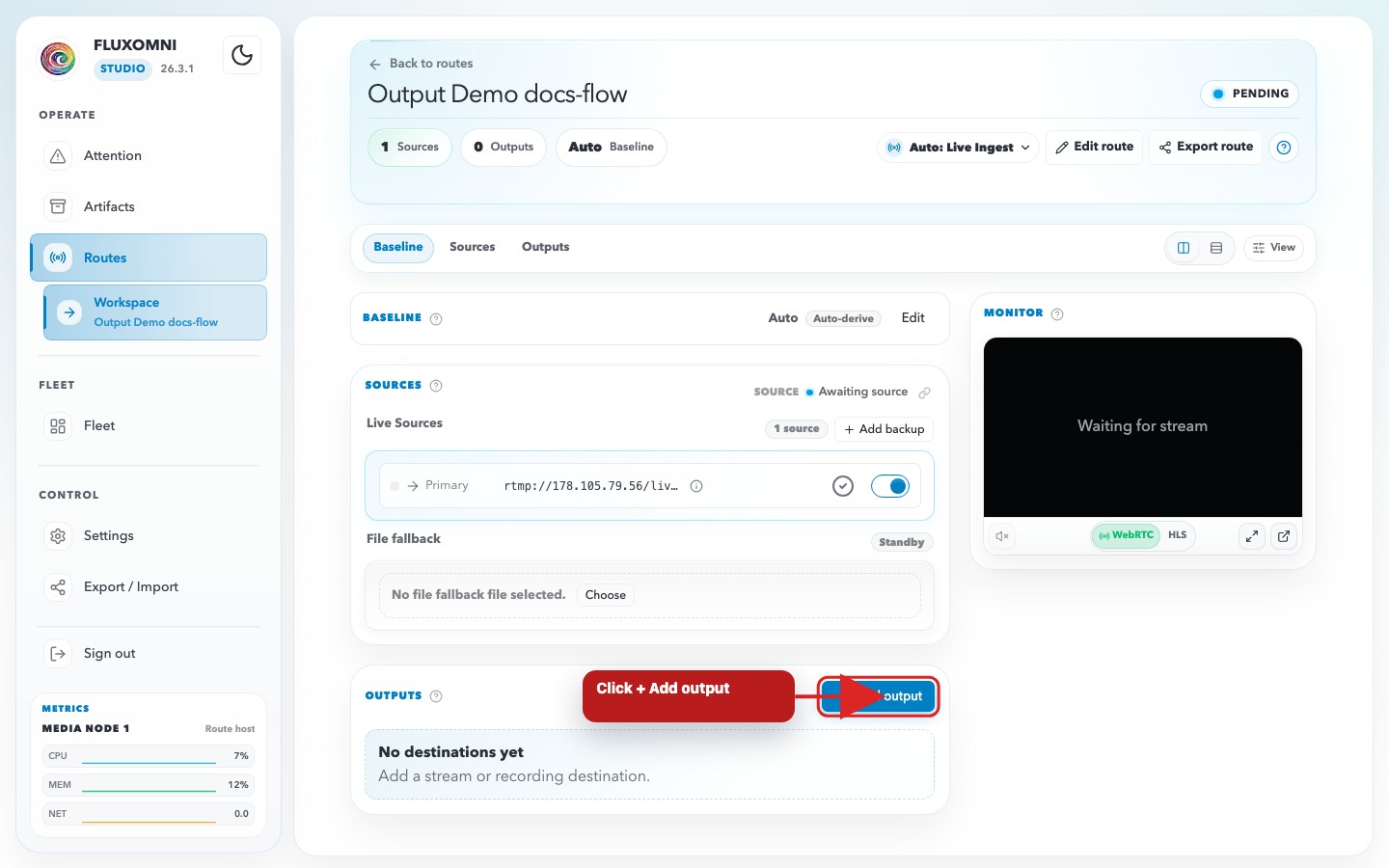Click the Waiting for stream video area
The image size is (1389, 868).
[1143, 427]
